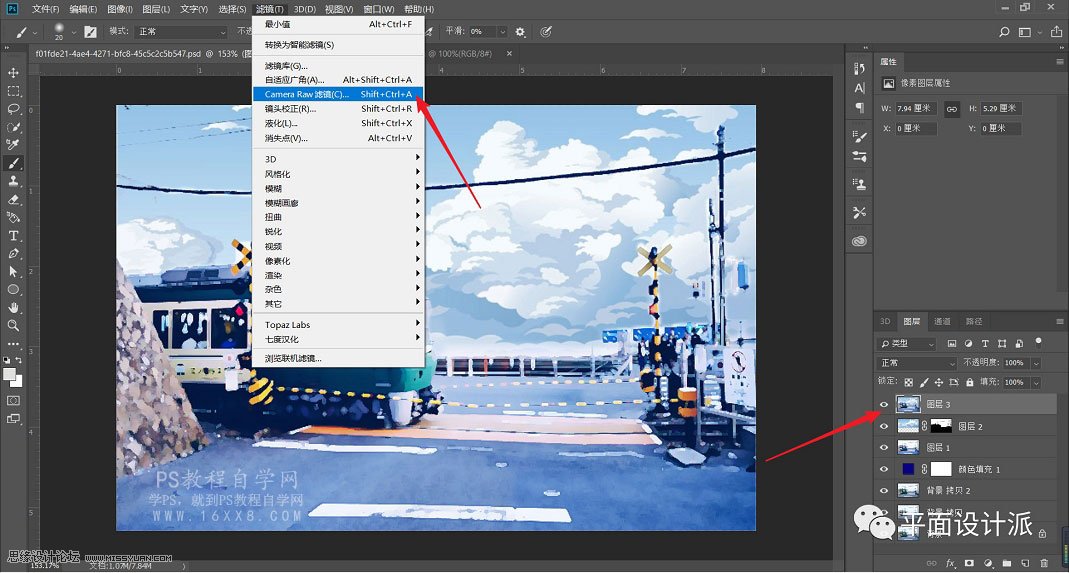The image size is (1069, 573).
Task: Select the Hand tool
Action: (x=13, y=308)
